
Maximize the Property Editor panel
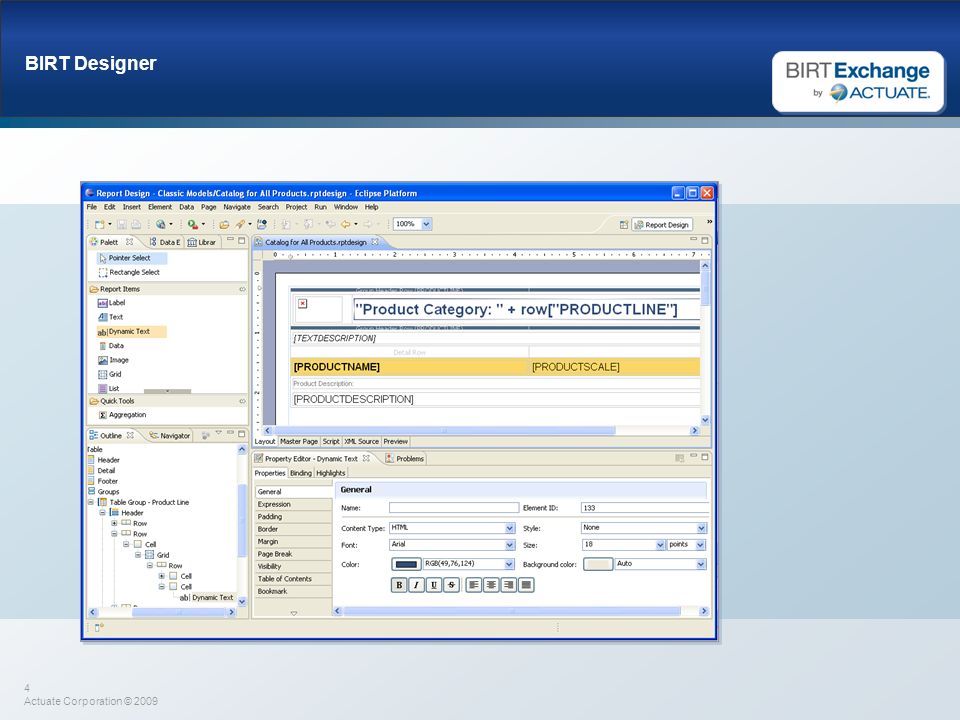tap(705, 457)
